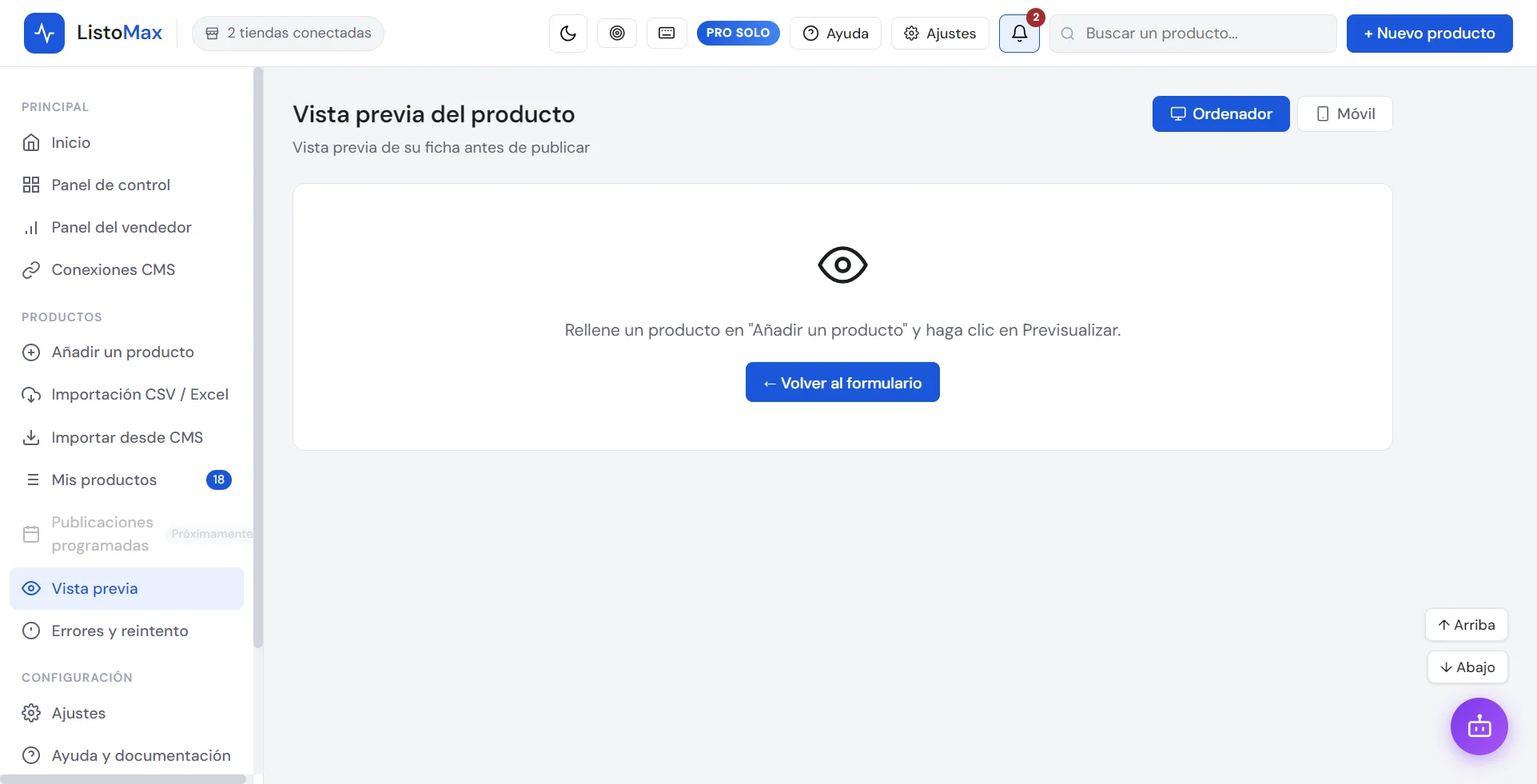Open Panel del vendedor in sidebar
Image resolution: width=1537 pixels, height=784 pixels.
126,227
